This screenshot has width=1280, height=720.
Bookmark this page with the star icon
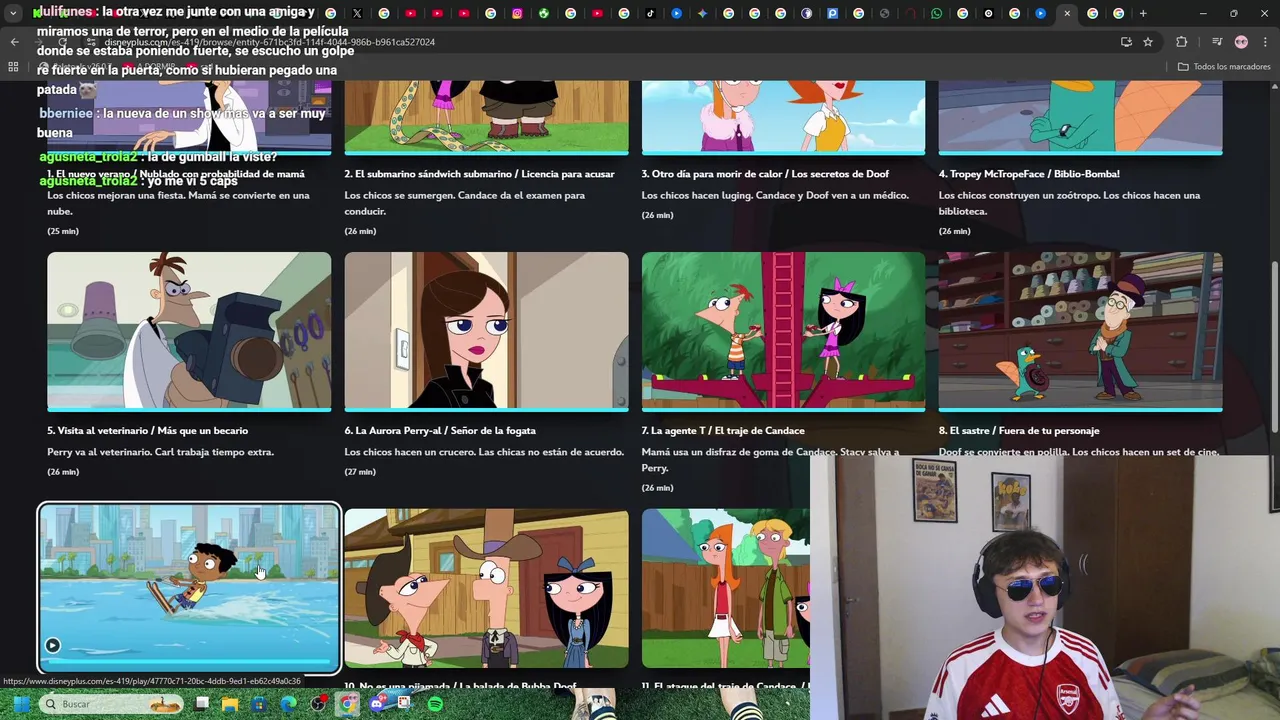click(1148, 42)
